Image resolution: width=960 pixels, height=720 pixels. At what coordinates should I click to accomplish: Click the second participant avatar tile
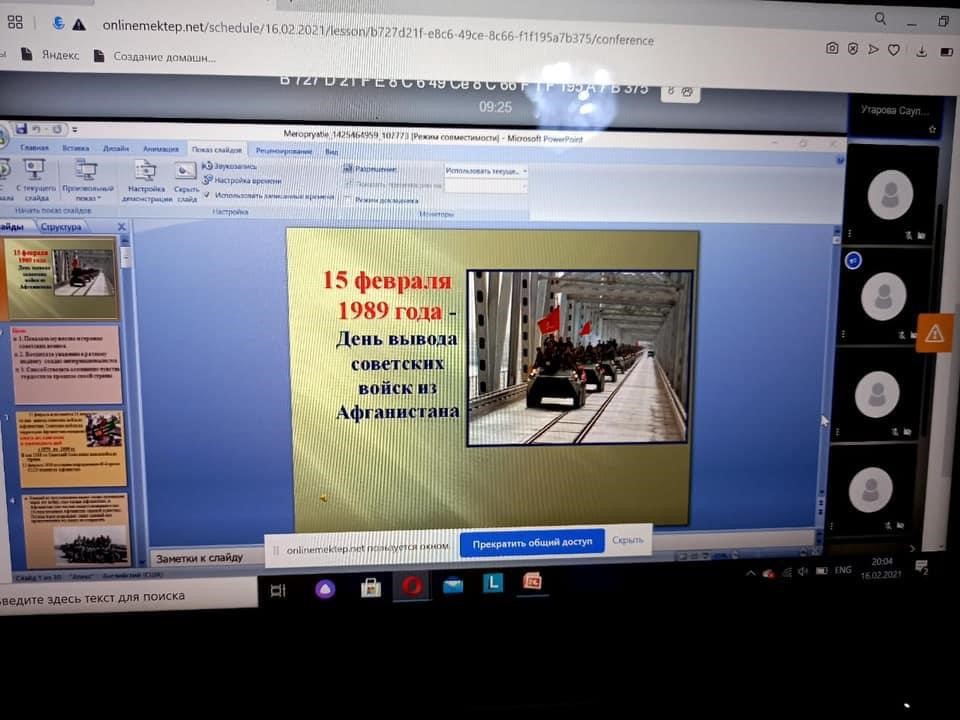[883, 297]
